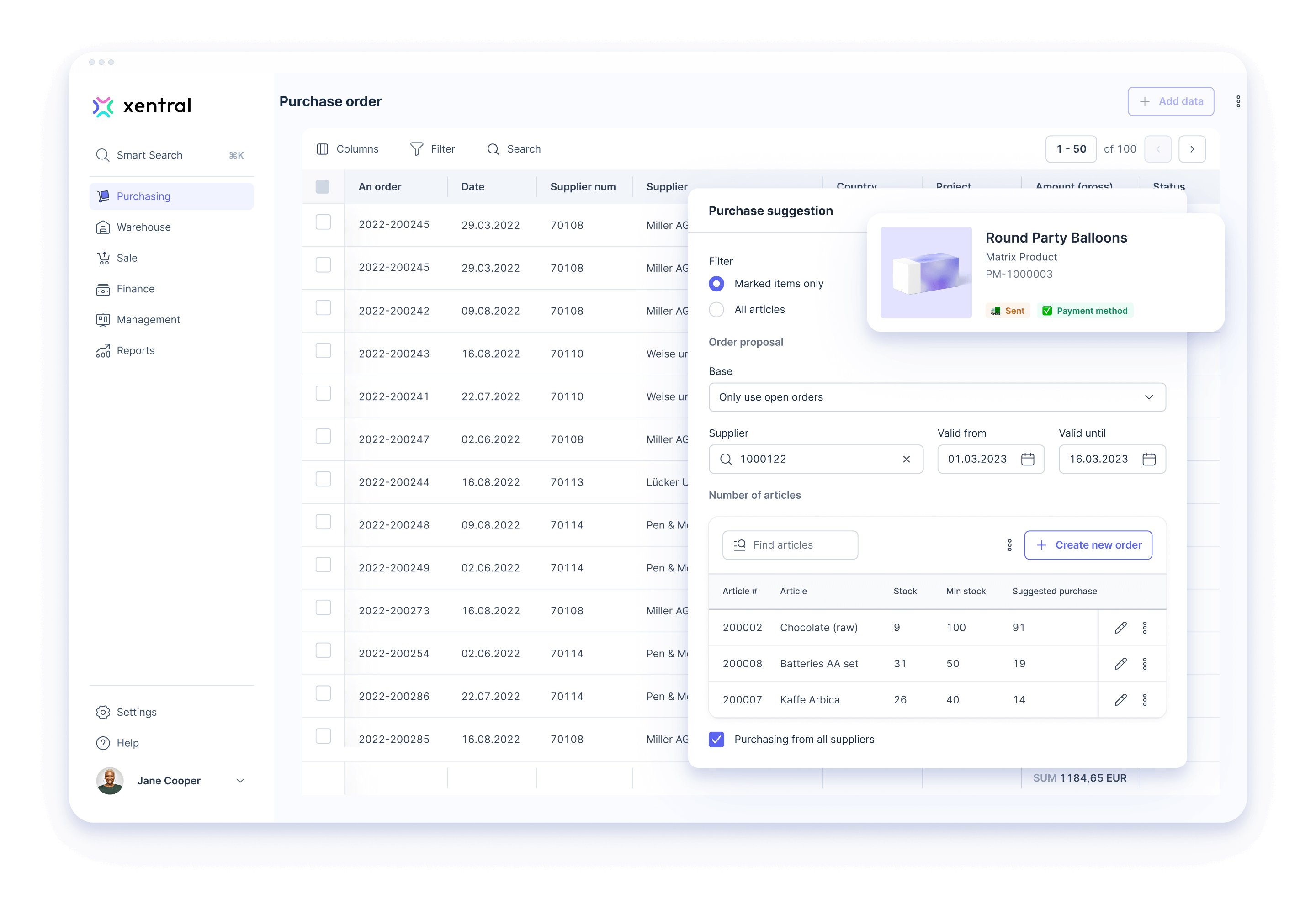Image resolution: width=1316 pixels, height=909 pixels.
Task: Open options menu beside Create new order
Action: (1009, 545)
